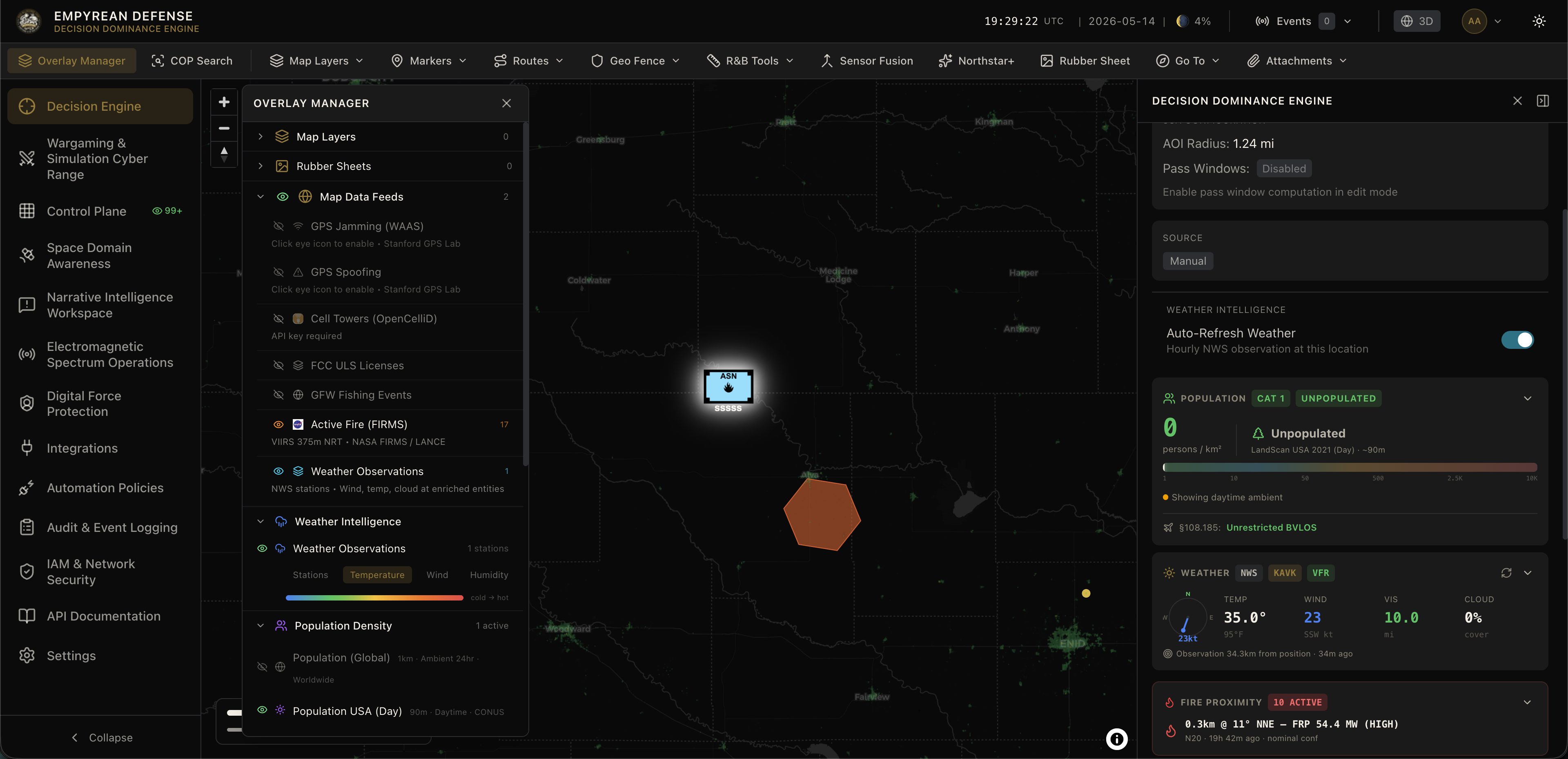Click the wind direction compass dial
The height and width of the screenshot is (759, 1568).
[1187, 617]
